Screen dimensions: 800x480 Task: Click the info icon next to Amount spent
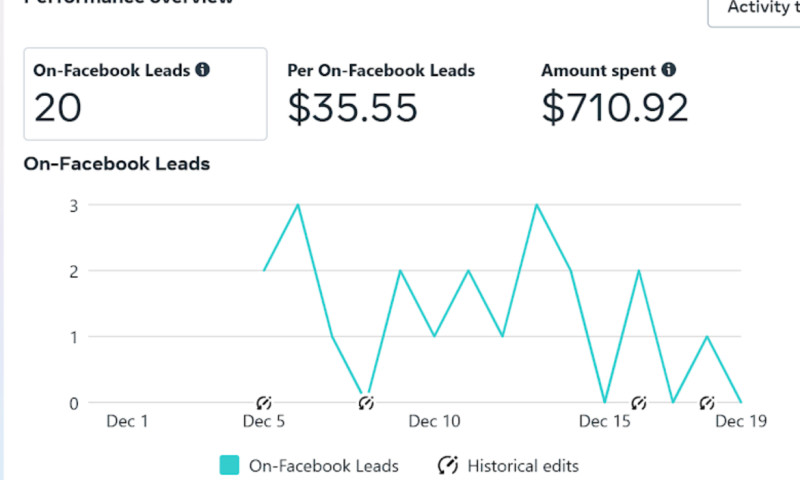pos(668,71)
